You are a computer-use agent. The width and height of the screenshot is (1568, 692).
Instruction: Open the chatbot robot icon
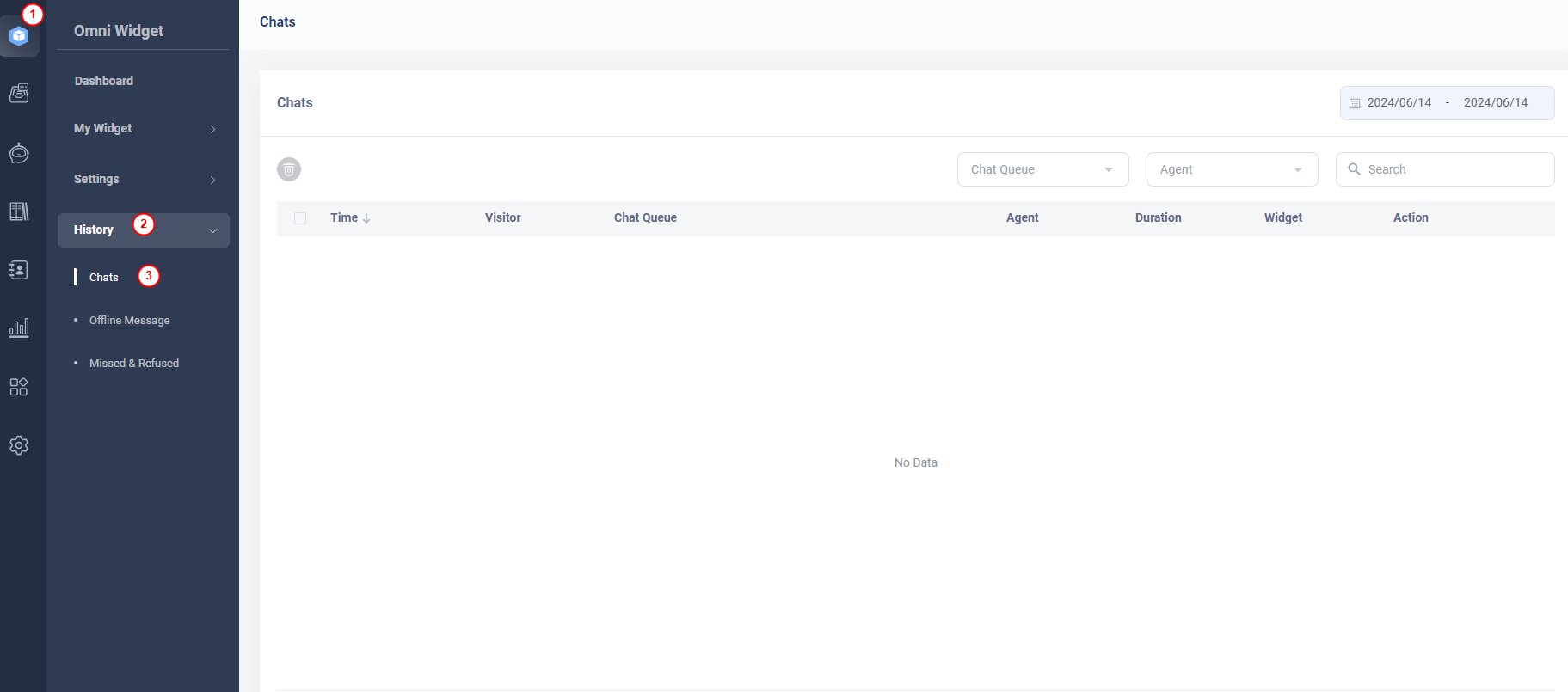[x=19, y=153]
